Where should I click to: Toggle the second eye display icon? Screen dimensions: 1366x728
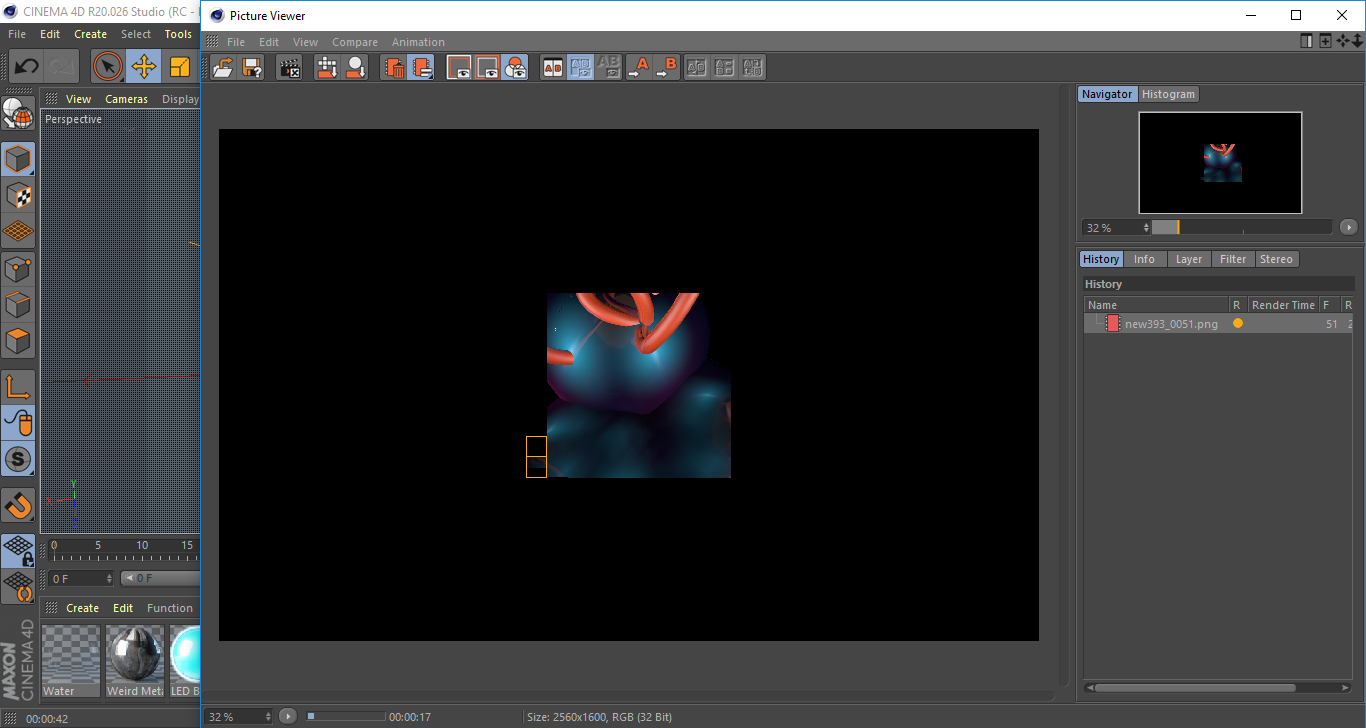coord(487,68)
